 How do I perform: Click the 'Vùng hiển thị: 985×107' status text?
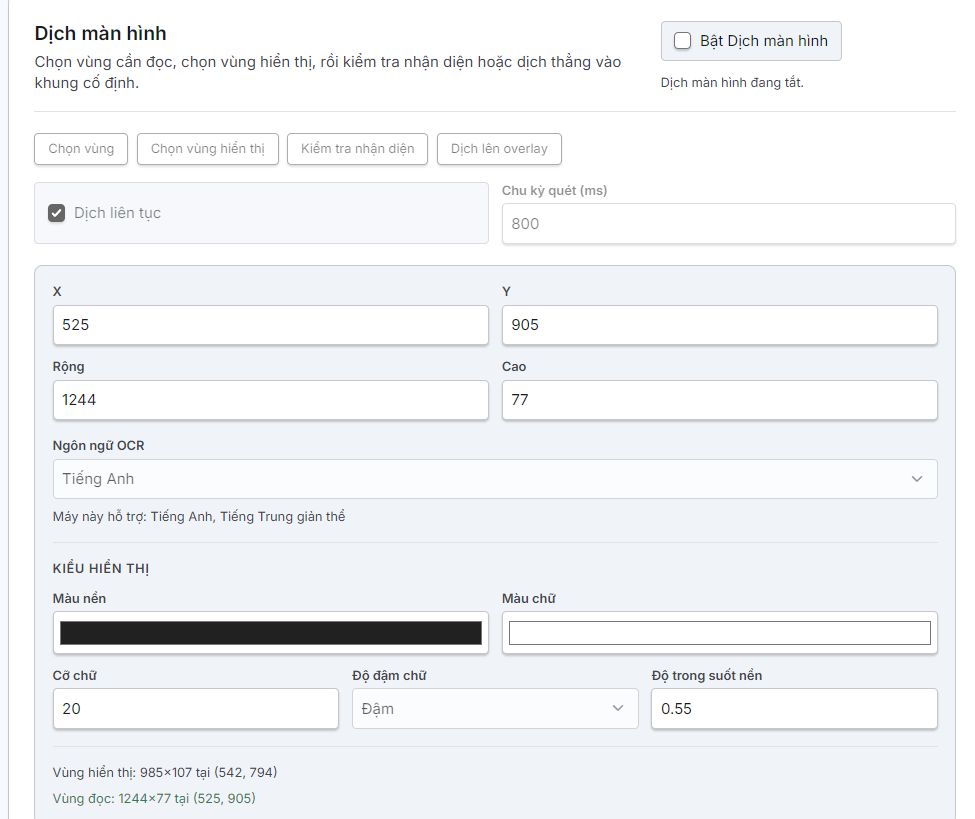[x=165, y=772]
